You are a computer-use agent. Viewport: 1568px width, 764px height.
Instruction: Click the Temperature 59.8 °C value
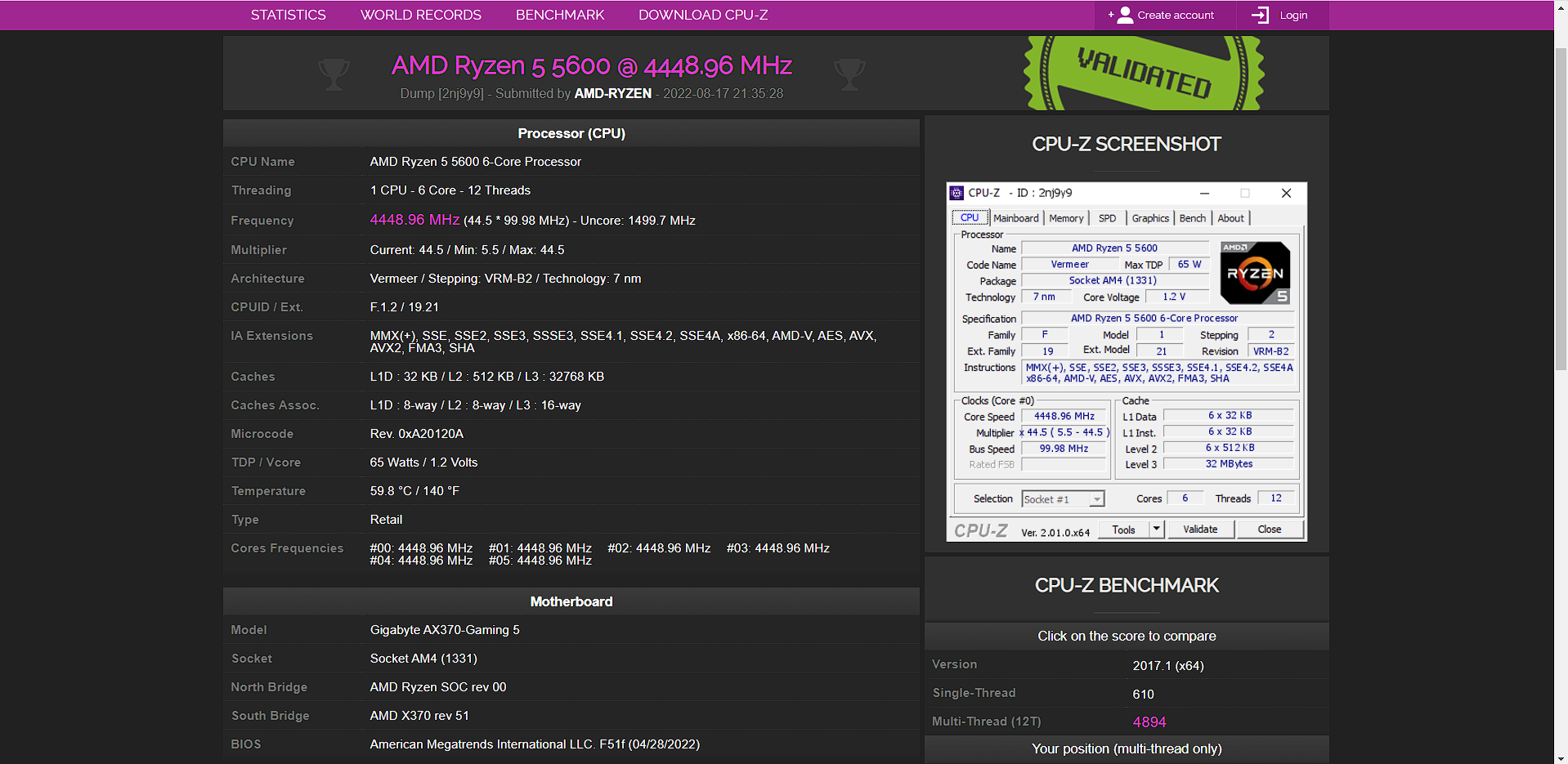pos(414,491)
